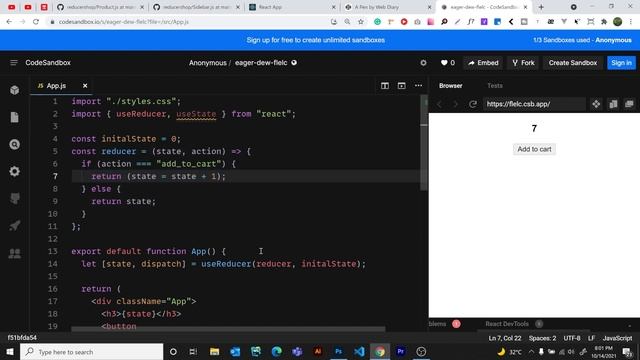Click the Embed button
Viewport: 640px width, 360px height.
pyautogui.click(x=483, y=63)
